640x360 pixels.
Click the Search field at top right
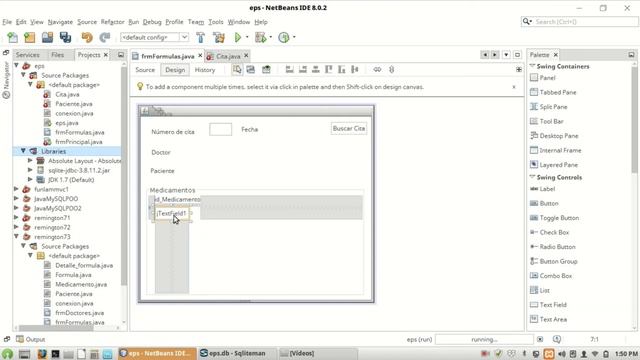tap(580, 22)
